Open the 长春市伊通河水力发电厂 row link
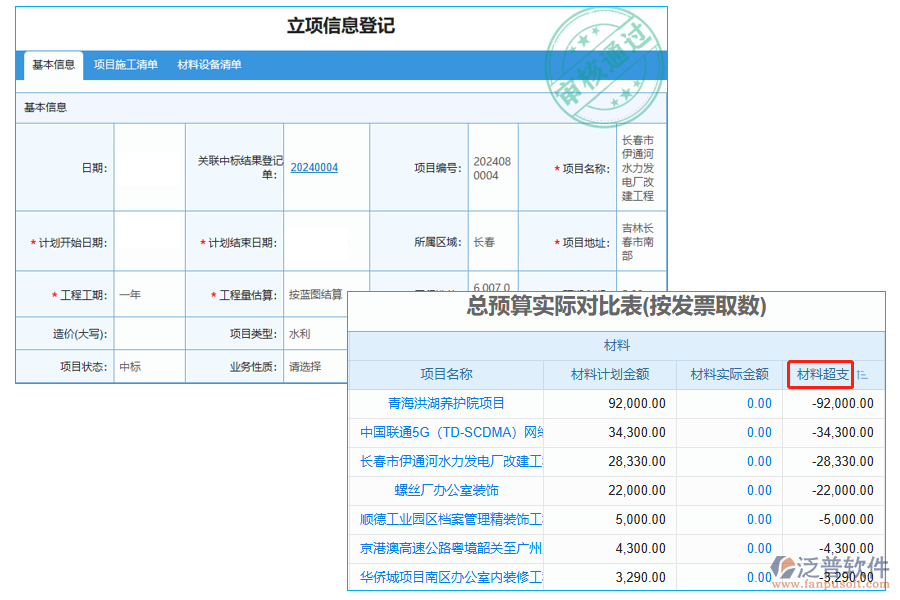The image size is (900, 600). 451,462
